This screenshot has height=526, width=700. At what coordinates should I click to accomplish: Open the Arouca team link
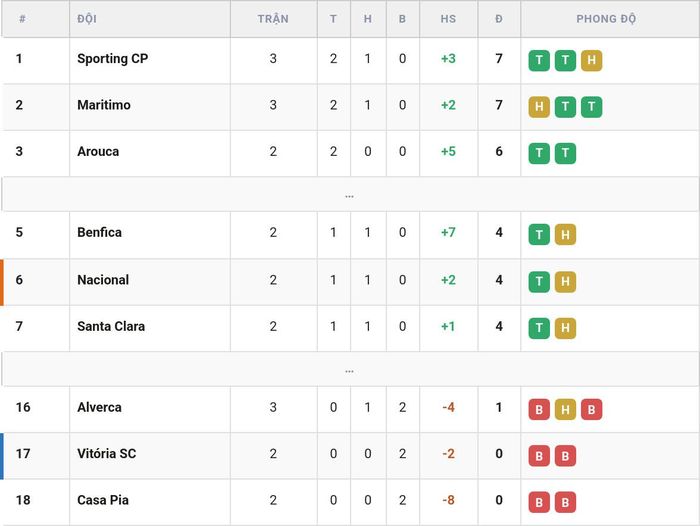[98, 151]
